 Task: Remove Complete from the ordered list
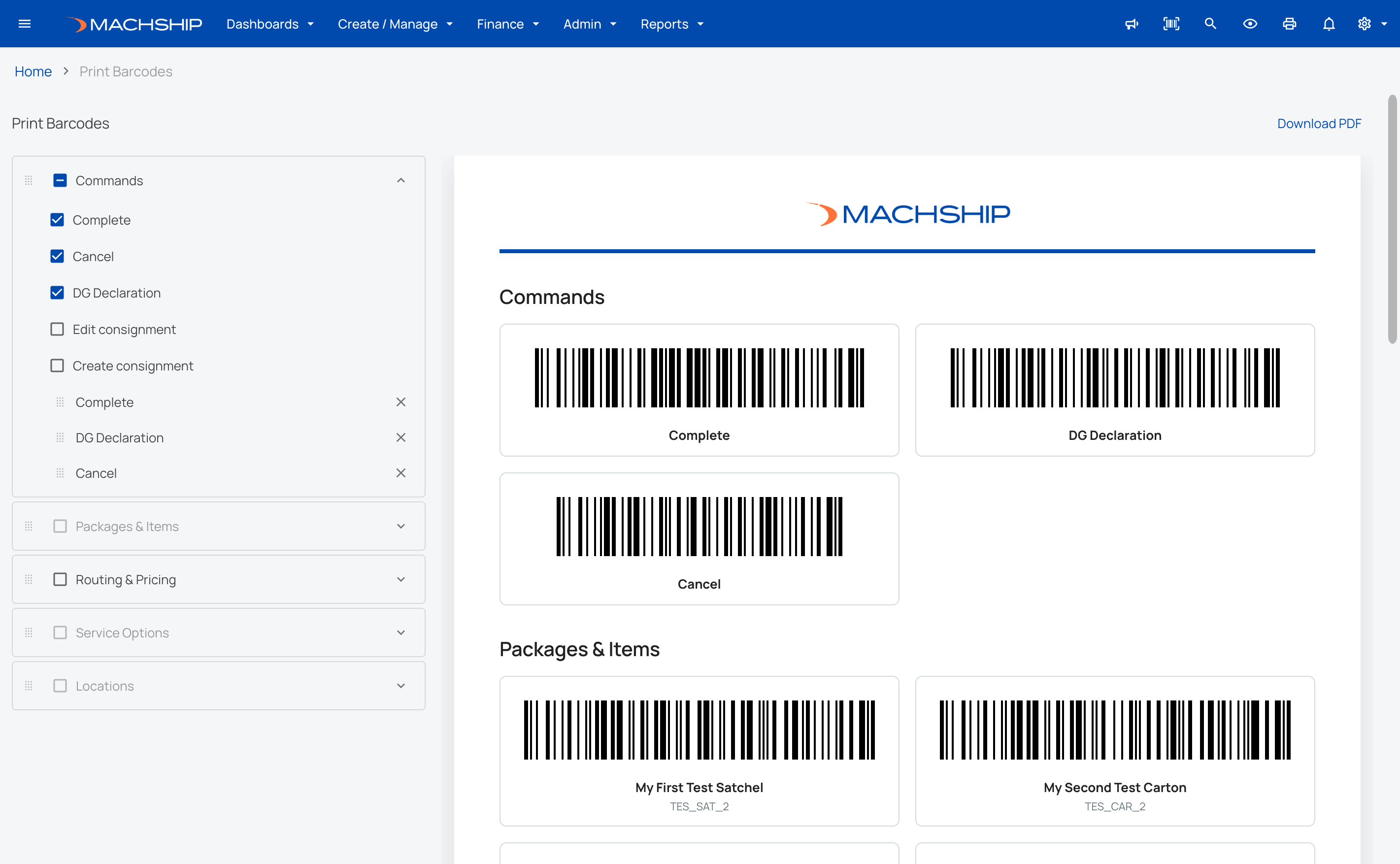(400, 402)
